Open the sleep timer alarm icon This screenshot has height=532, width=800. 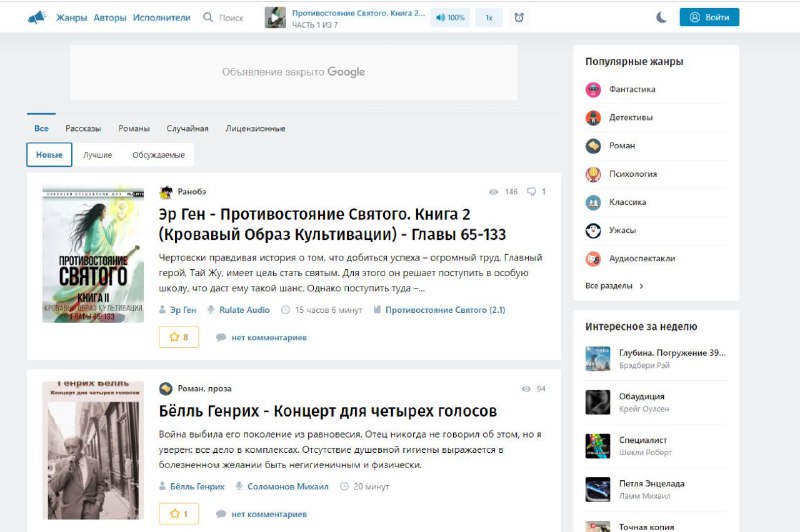(x=518, y=17)
